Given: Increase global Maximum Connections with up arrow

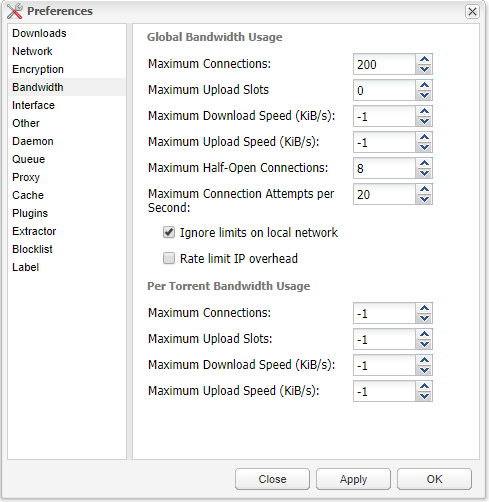Looking at the screenshot, I should (x=424, y=59).
